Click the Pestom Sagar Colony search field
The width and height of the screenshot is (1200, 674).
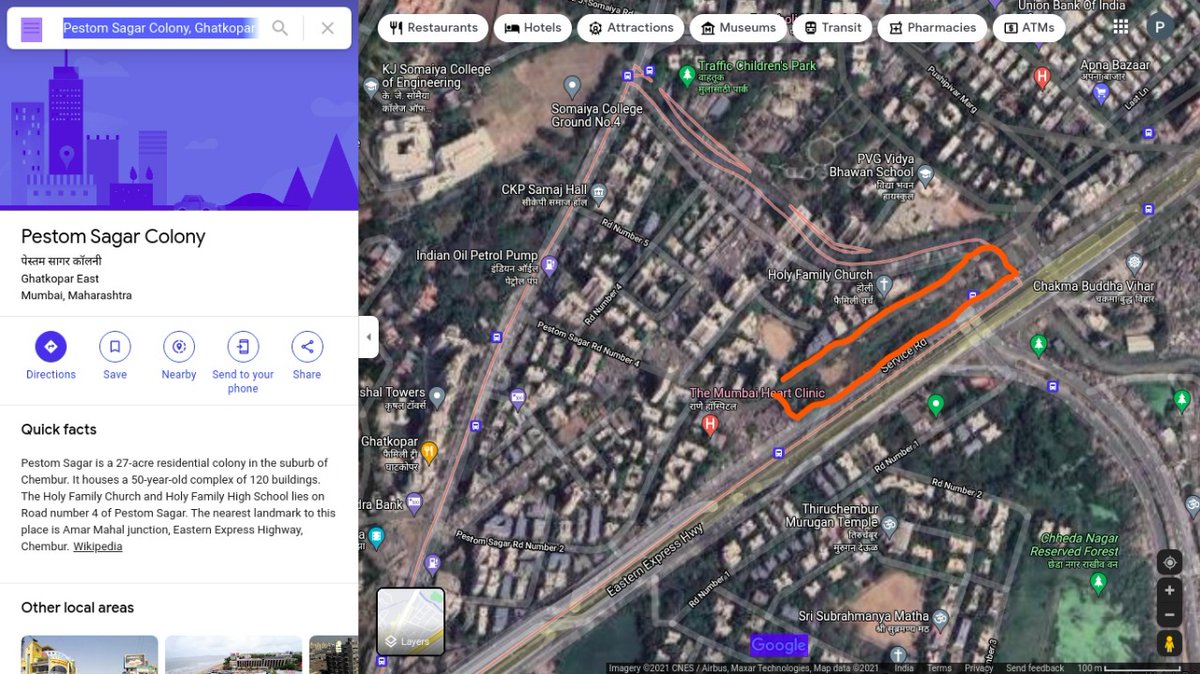click(160, 28)
